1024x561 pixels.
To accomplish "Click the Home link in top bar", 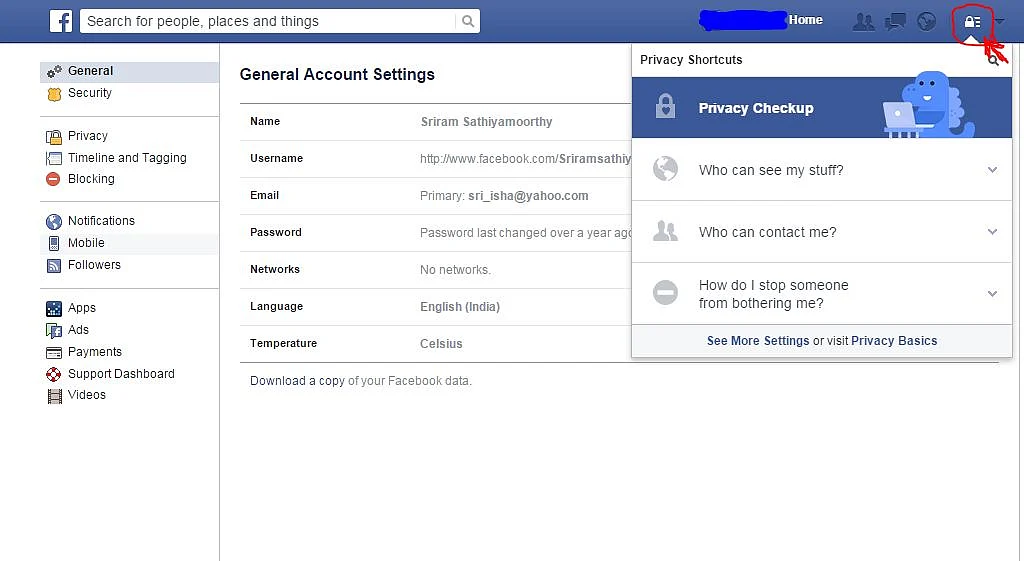I will [x=805, y=20].
